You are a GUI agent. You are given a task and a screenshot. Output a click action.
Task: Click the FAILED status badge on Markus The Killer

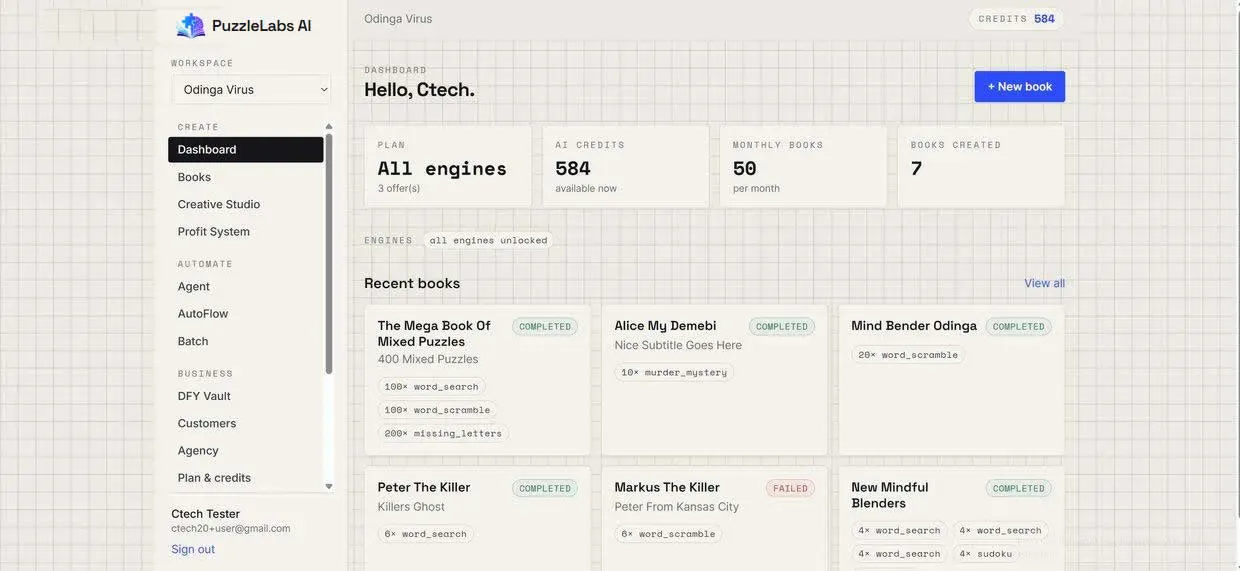[790, 489]
